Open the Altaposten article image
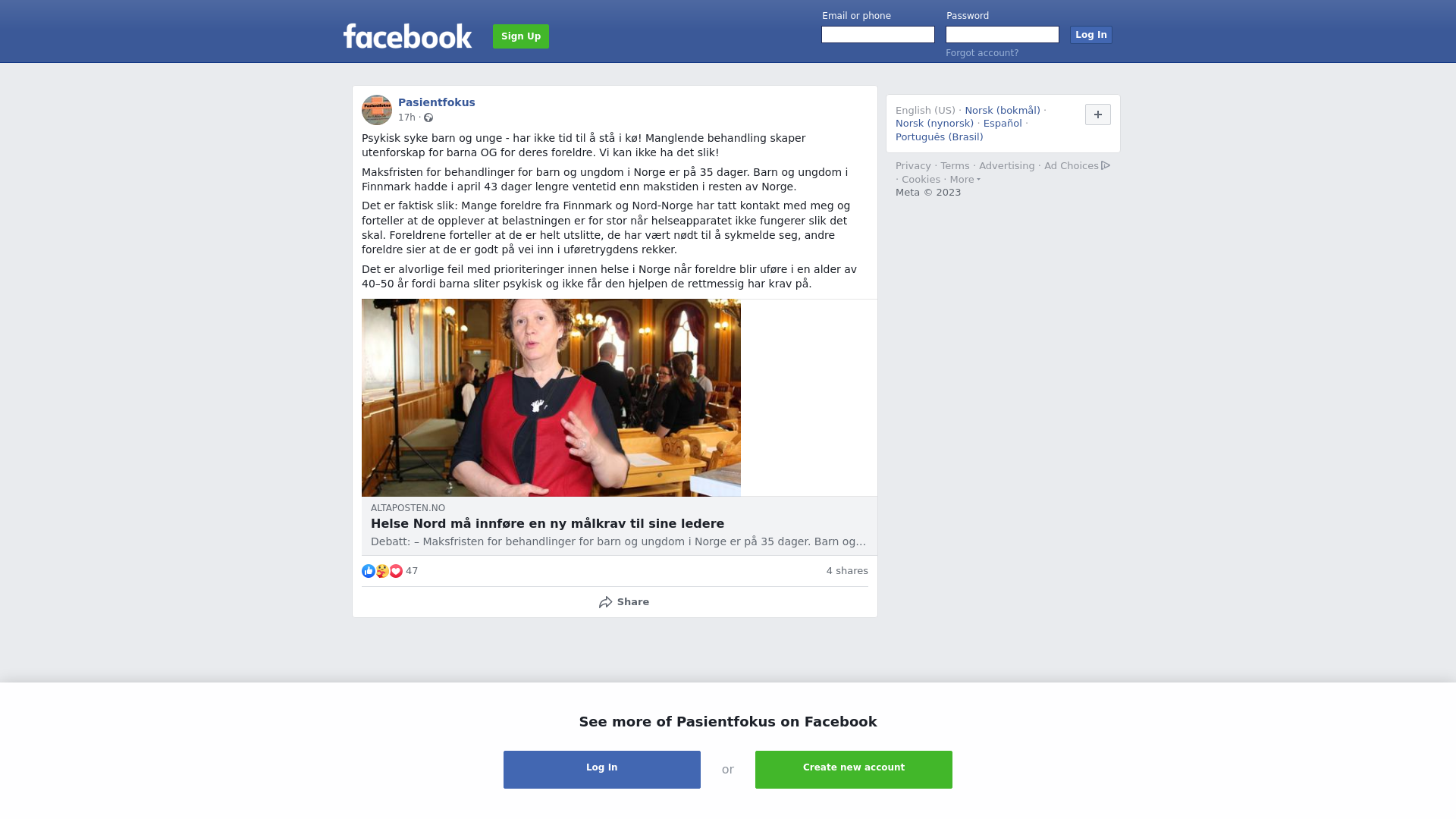 click(551, 398)
